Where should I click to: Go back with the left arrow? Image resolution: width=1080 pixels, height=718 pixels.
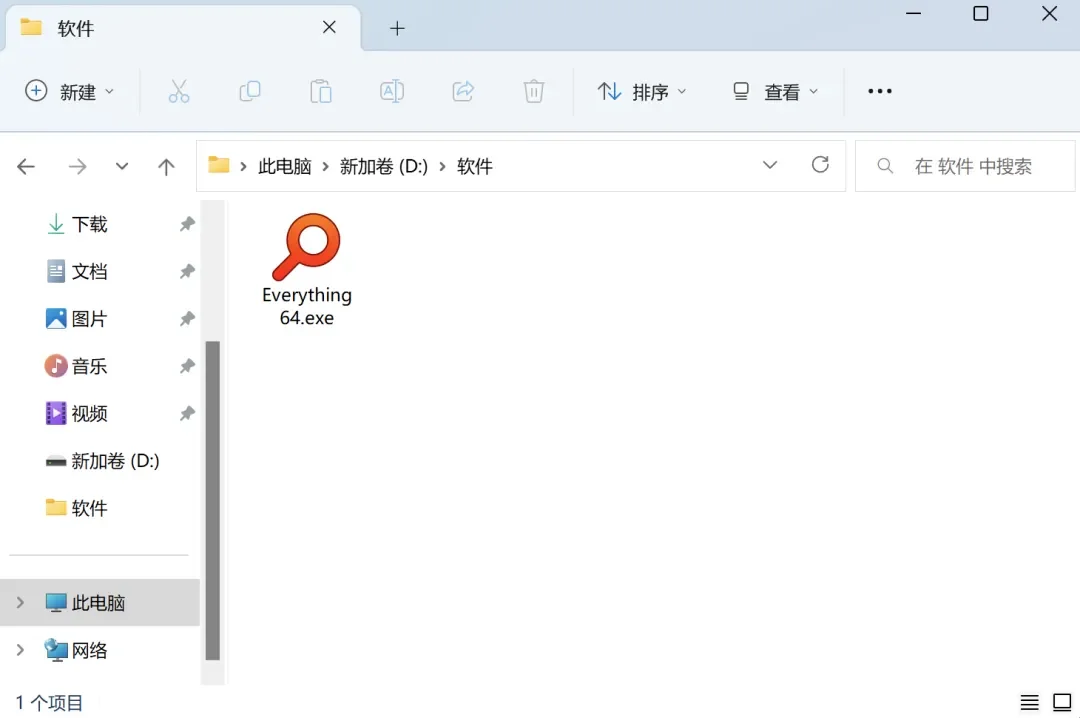click(x=26, y=166)
